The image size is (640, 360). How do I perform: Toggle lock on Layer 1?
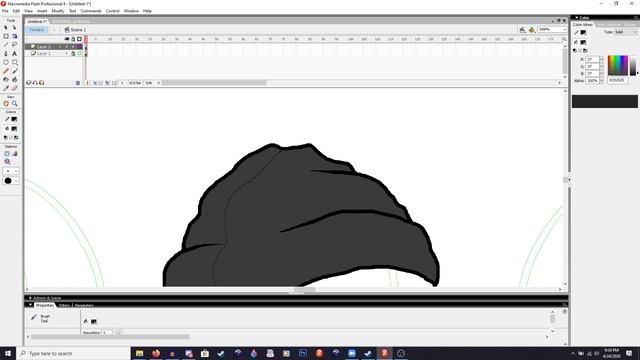(73, 53)
